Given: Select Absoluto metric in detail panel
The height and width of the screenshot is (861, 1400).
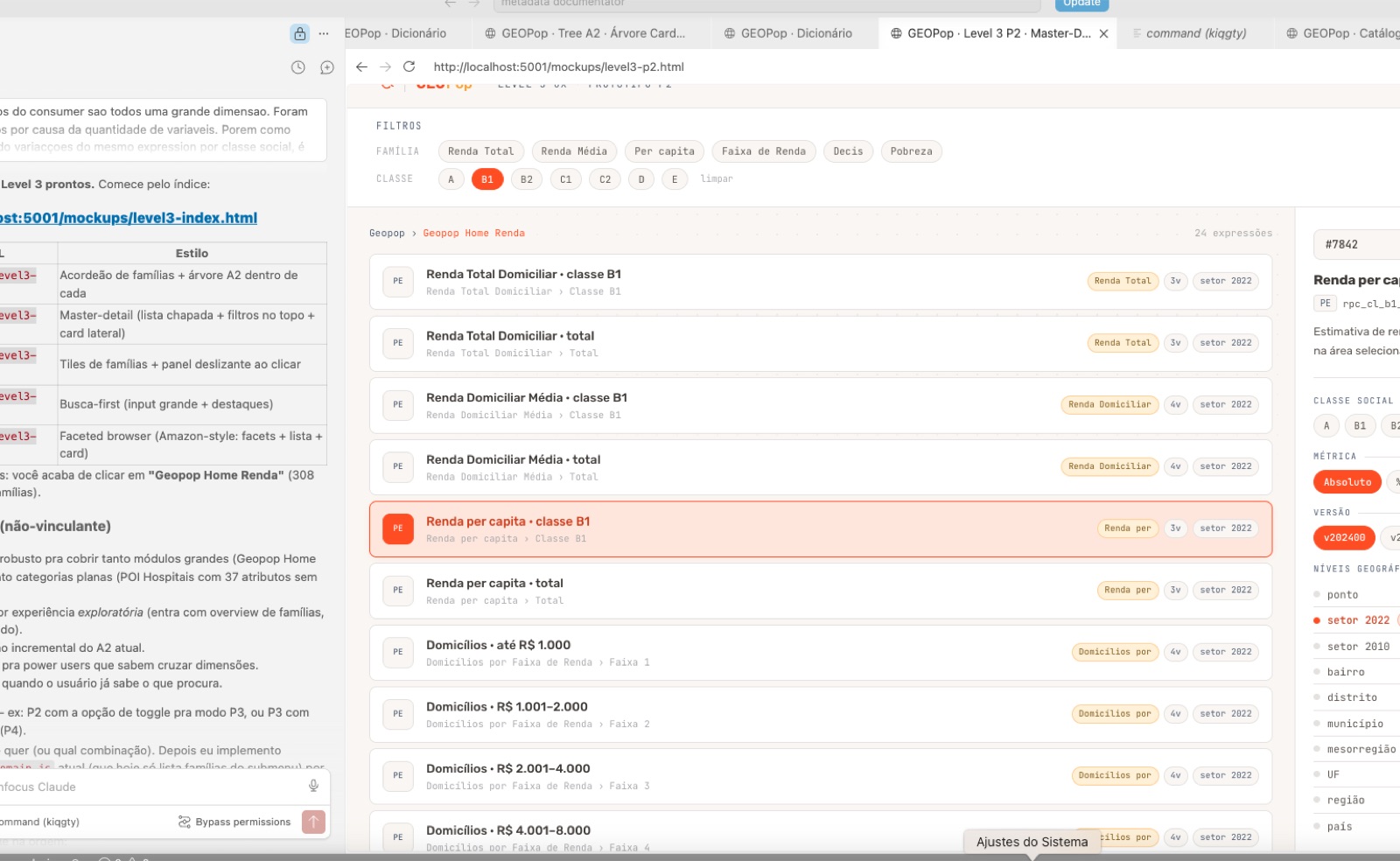Looking at the screenshot, I should click(x=1347, y=482).
